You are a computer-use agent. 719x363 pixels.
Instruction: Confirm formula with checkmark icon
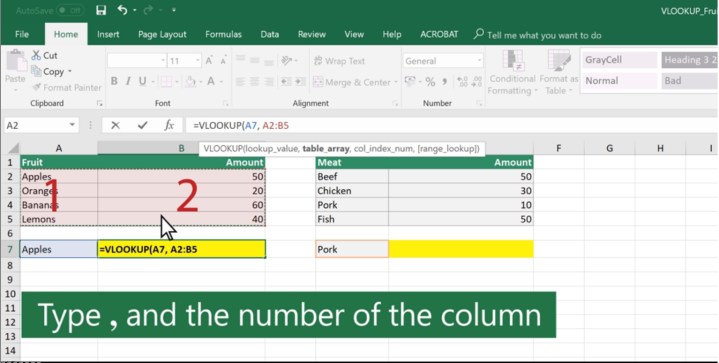(x=143, y=125)
